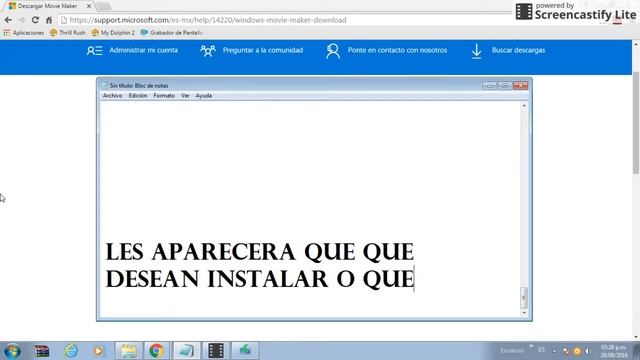Click the download arrow icon
Image resolution: width=640 pixels, height=360 pixels.
click(476, 51)
